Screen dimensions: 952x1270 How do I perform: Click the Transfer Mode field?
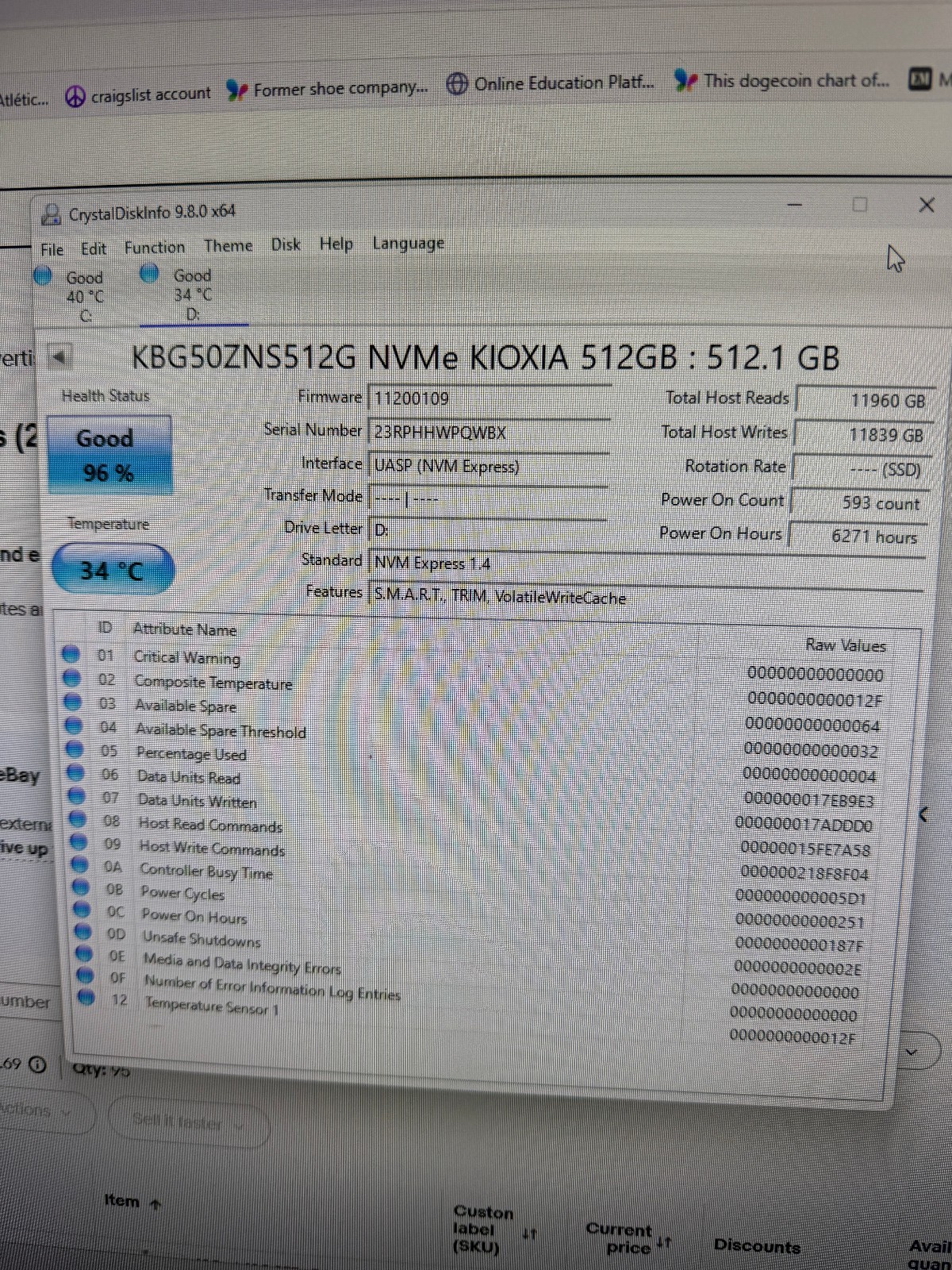pyautogui.click(x=488, y=498)
